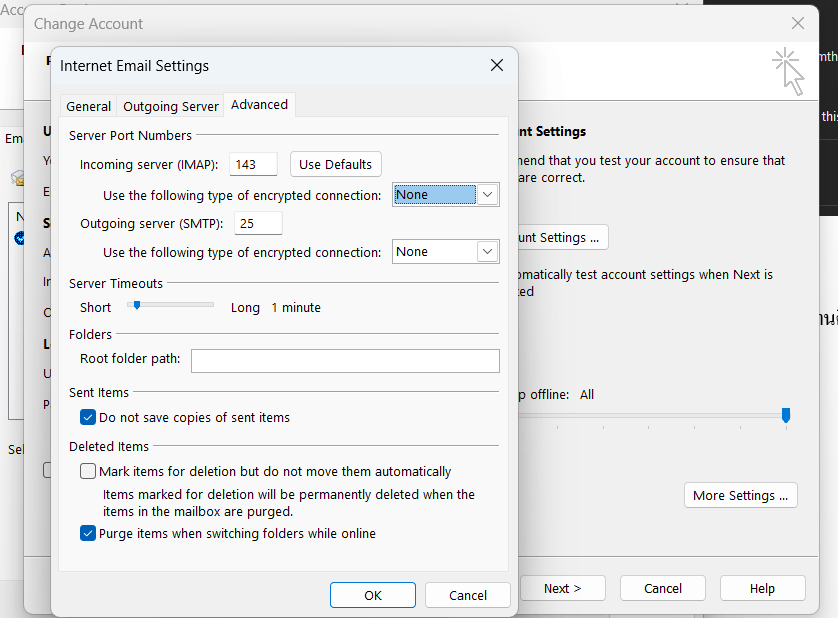
Task: Click the mail offline slider handle
Action: 786,415
